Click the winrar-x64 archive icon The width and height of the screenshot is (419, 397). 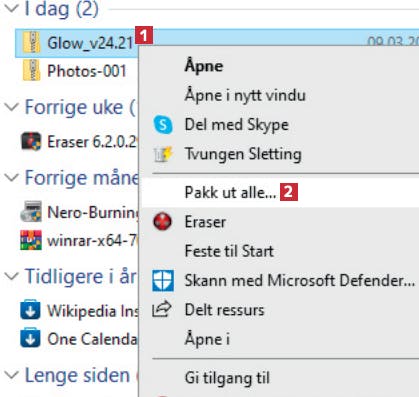click(x=31, y=240)
